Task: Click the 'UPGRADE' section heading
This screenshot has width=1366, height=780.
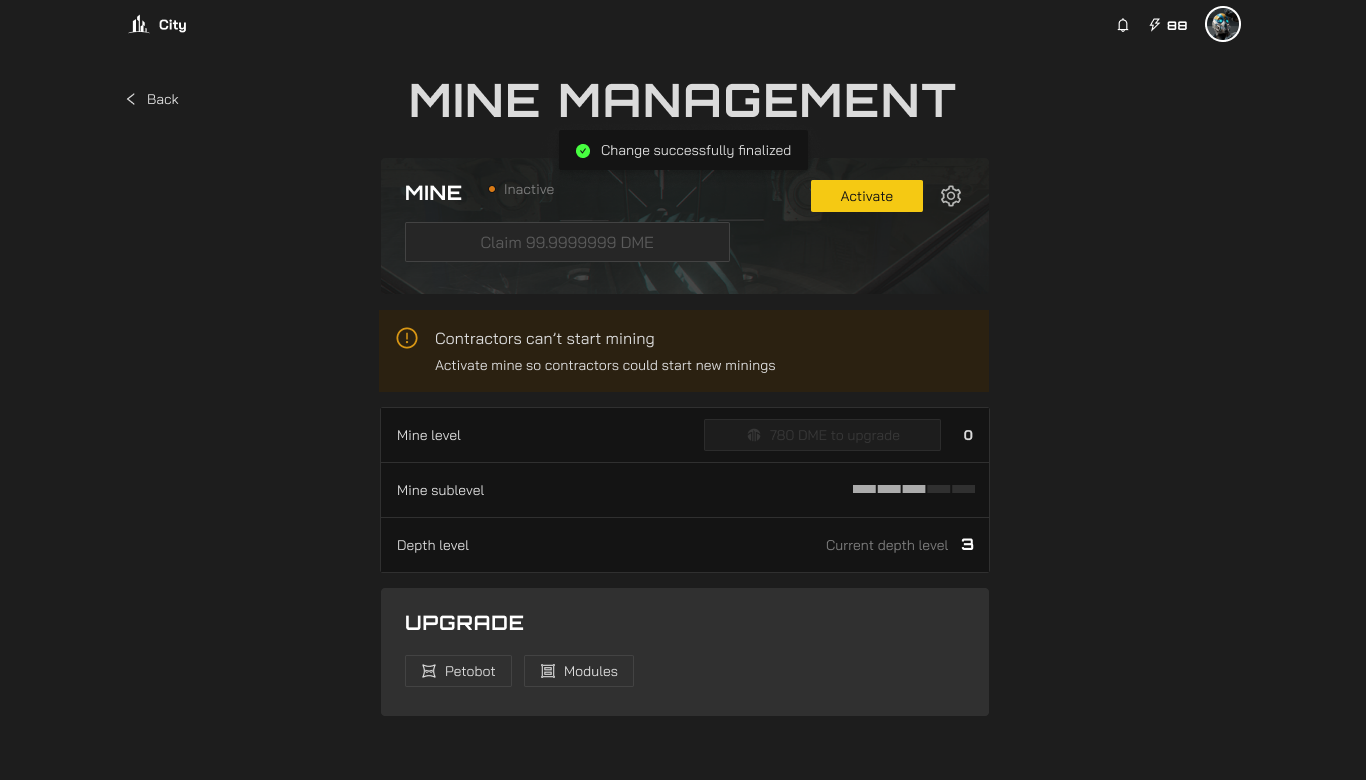Action: point(464,623)
